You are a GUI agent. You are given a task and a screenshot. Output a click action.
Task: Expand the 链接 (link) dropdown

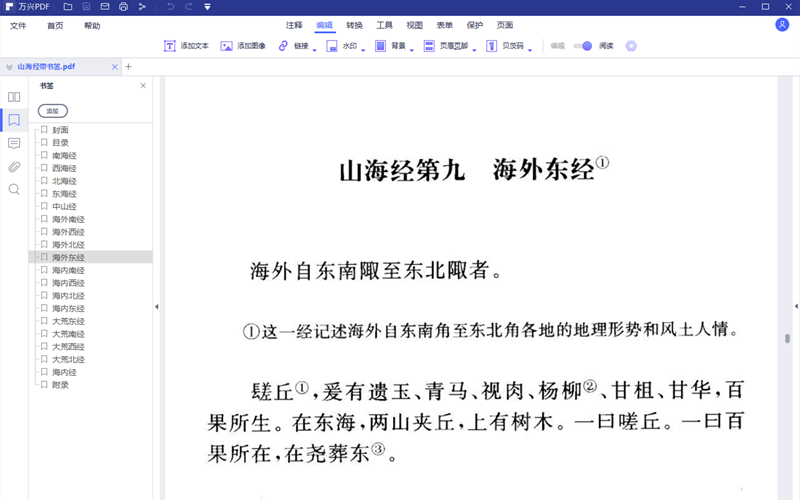tap(315, 48)
